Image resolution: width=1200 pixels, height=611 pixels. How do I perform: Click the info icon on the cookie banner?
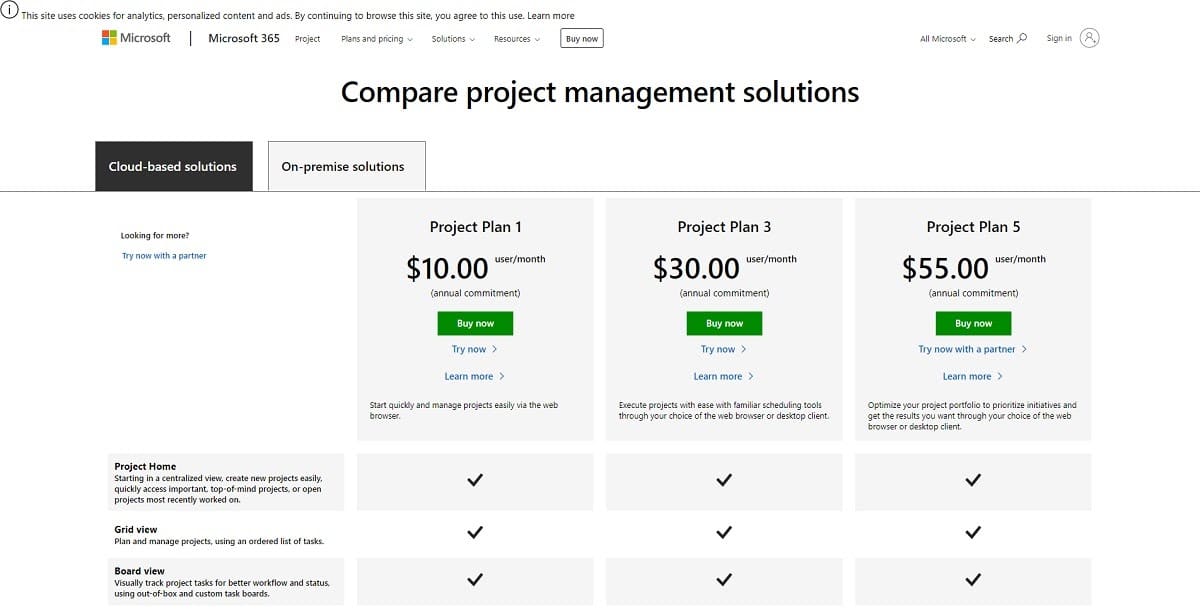(11, 12)
